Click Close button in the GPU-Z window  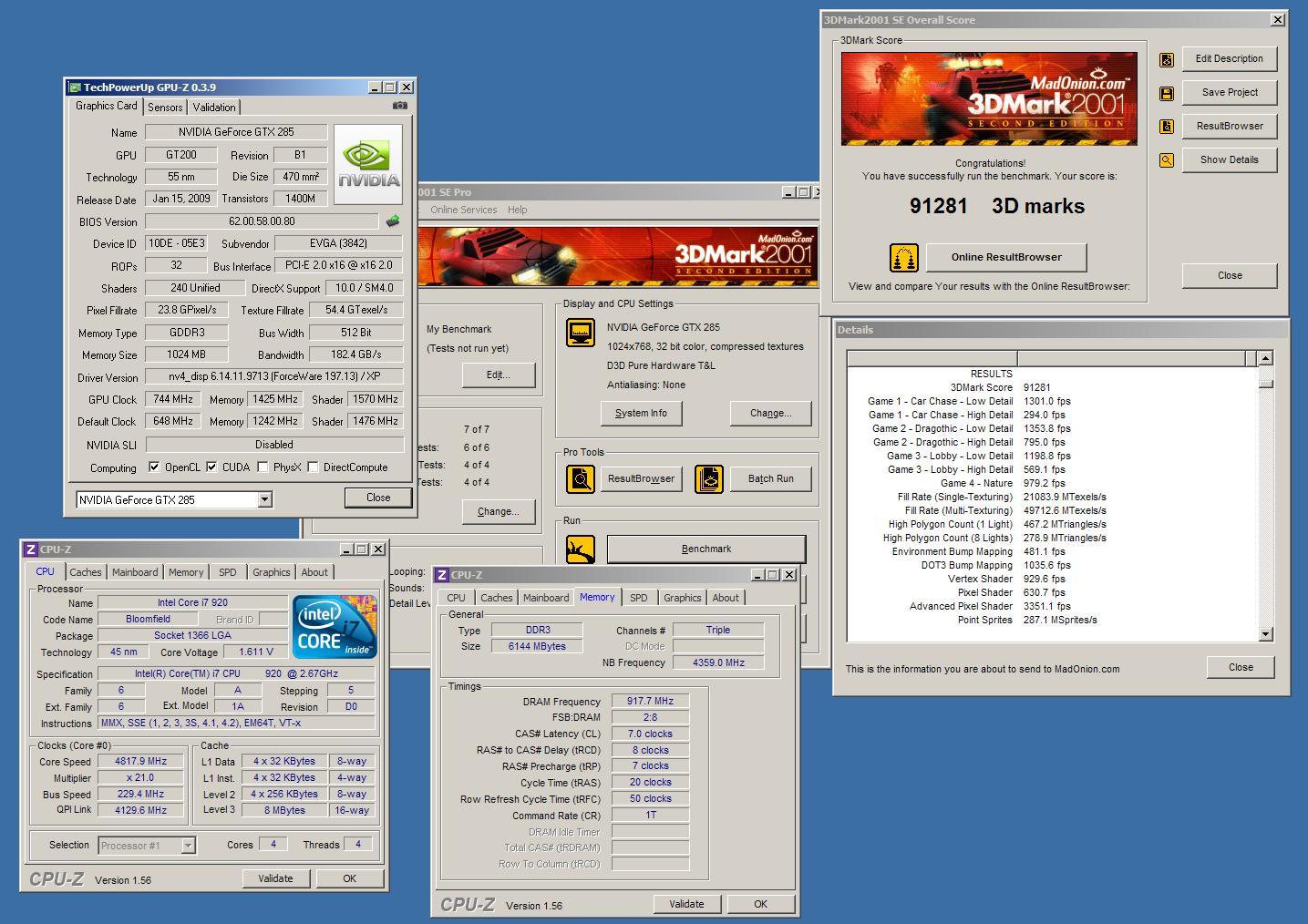click(x=378, y=498)
